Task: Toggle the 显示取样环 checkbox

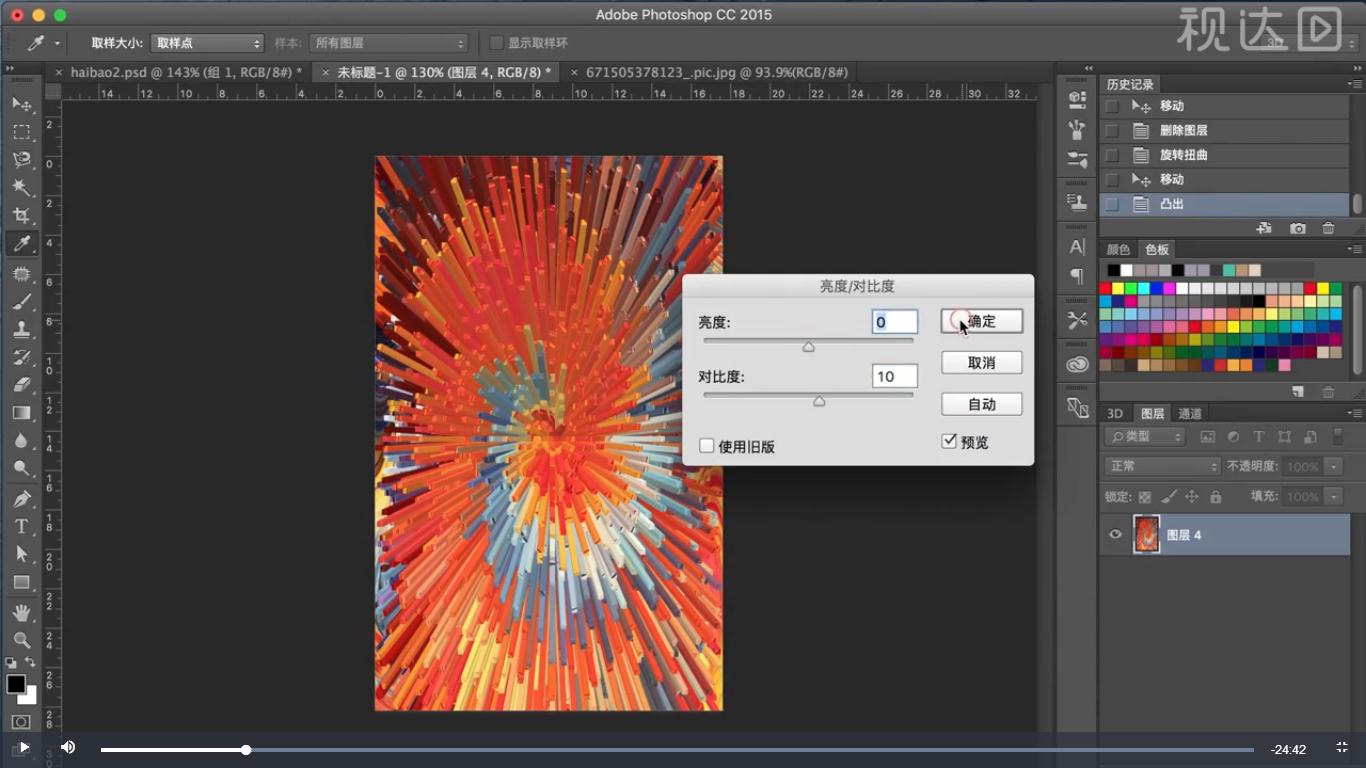Action: (496, 43)
